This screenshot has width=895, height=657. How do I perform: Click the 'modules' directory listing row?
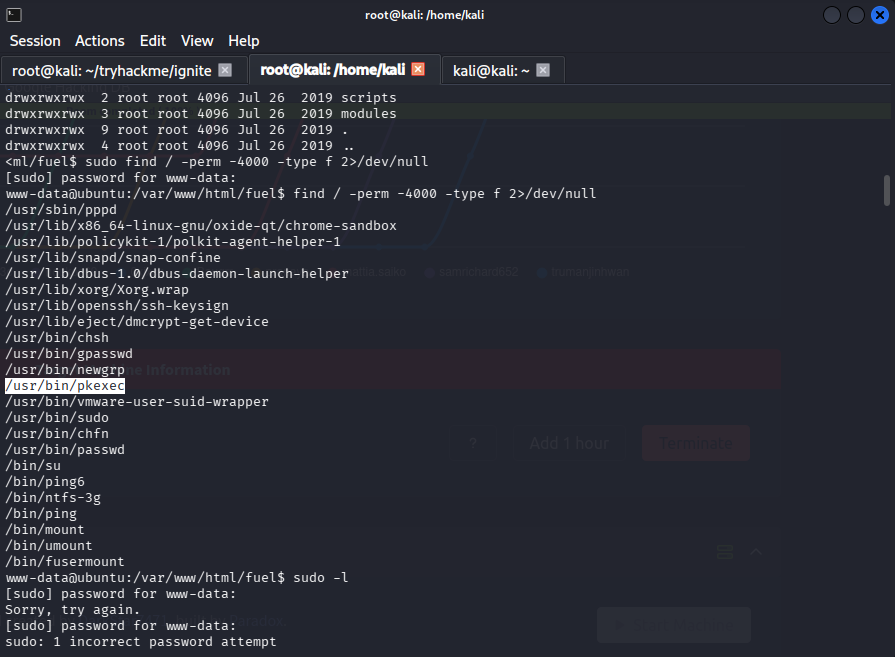click(x=201, y=114)
